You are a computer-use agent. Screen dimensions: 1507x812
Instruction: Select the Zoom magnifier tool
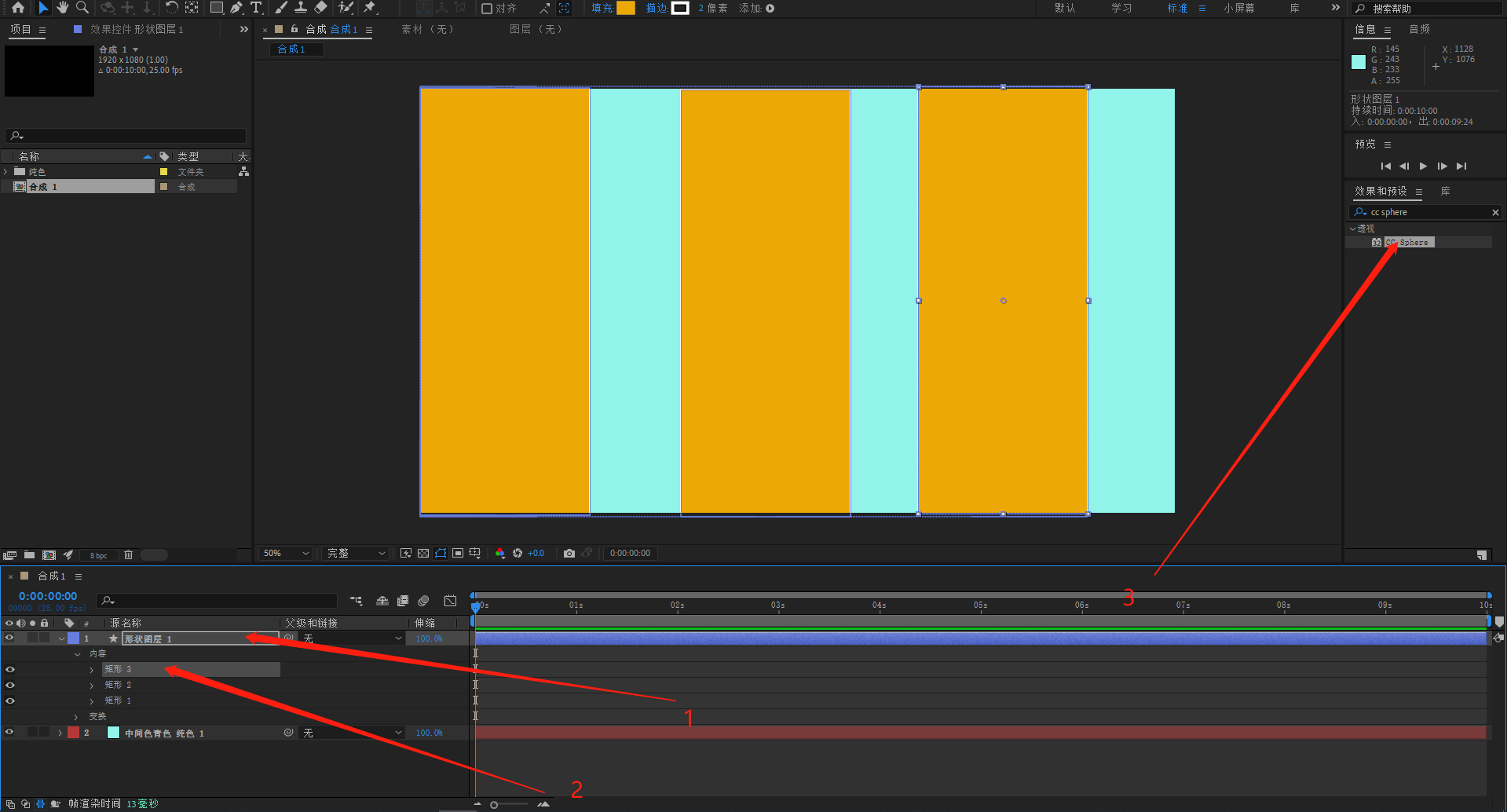[x=82, y=8]
